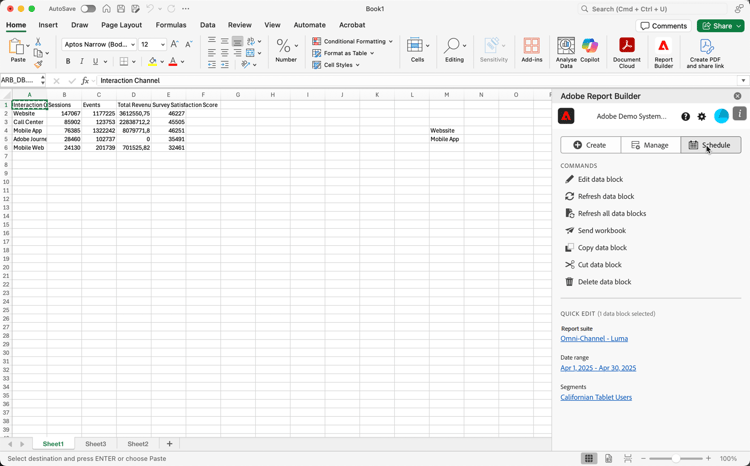Select cell containing Call Center
Screen dimensions: 750x466
coord(29,122)
